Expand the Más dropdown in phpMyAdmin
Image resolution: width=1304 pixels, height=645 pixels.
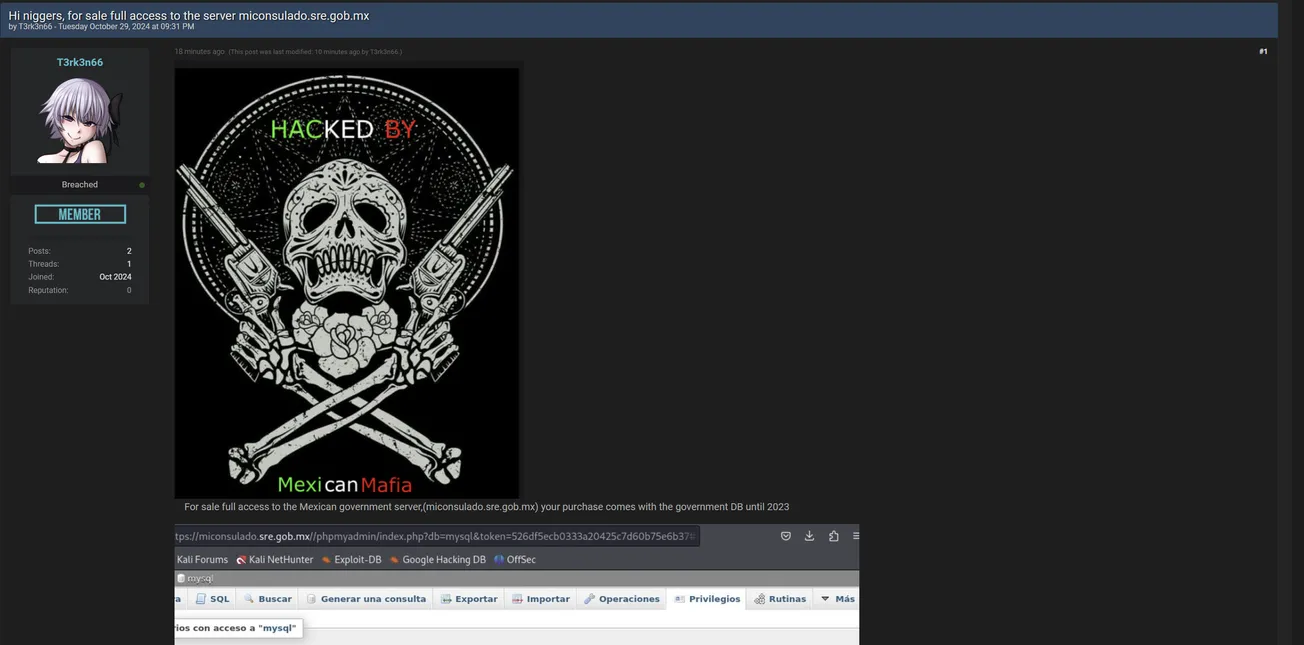pyautogui.click(x=838, y=599)
